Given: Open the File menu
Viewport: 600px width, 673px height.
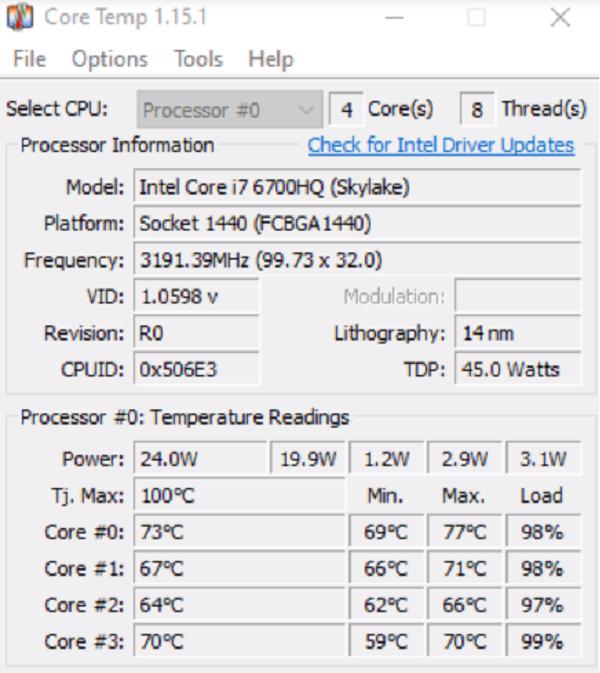Looking at the screenshot, I should coord(29,59).
